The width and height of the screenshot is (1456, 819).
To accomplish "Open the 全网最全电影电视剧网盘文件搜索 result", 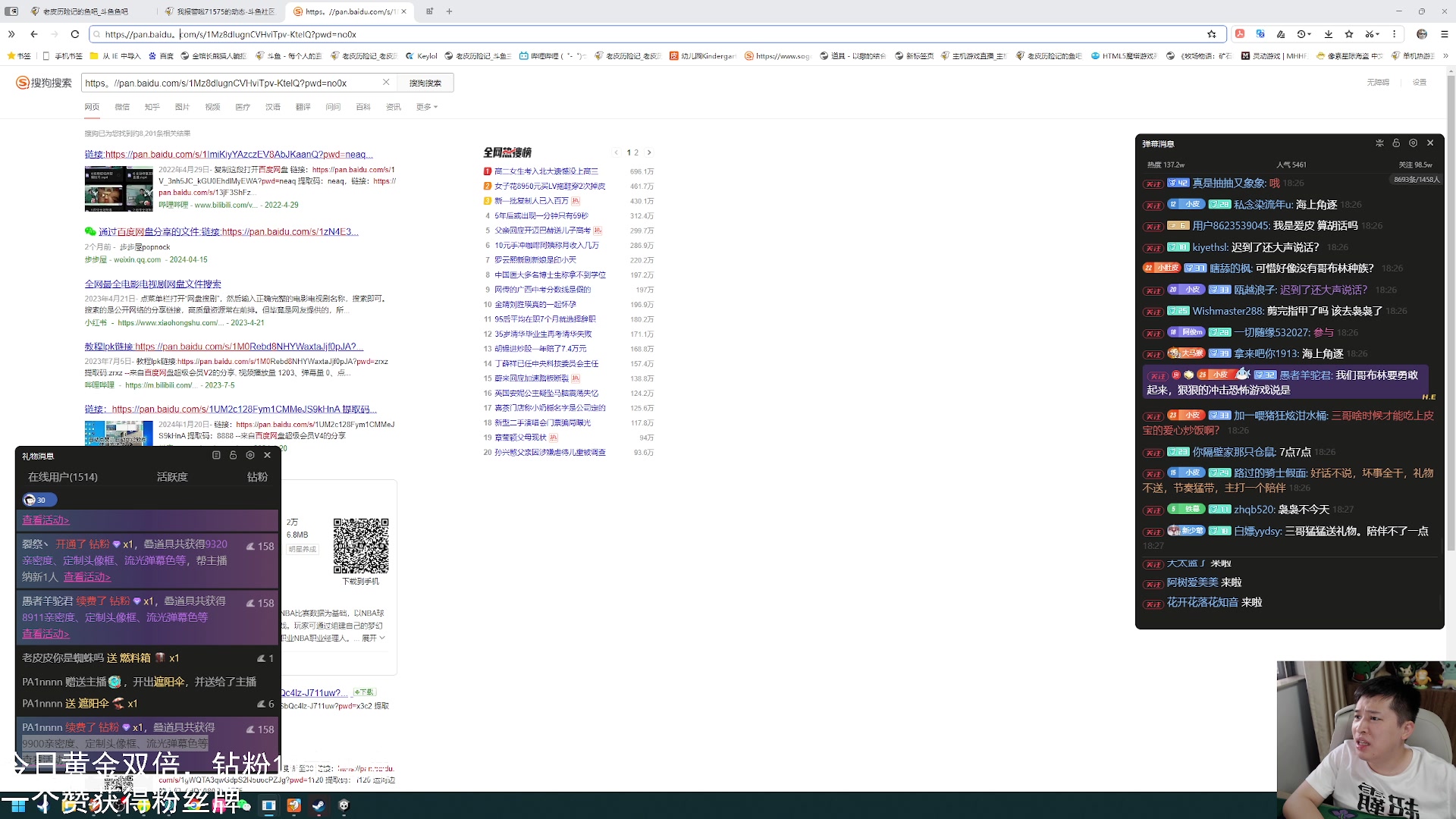I will click(153, 284).
